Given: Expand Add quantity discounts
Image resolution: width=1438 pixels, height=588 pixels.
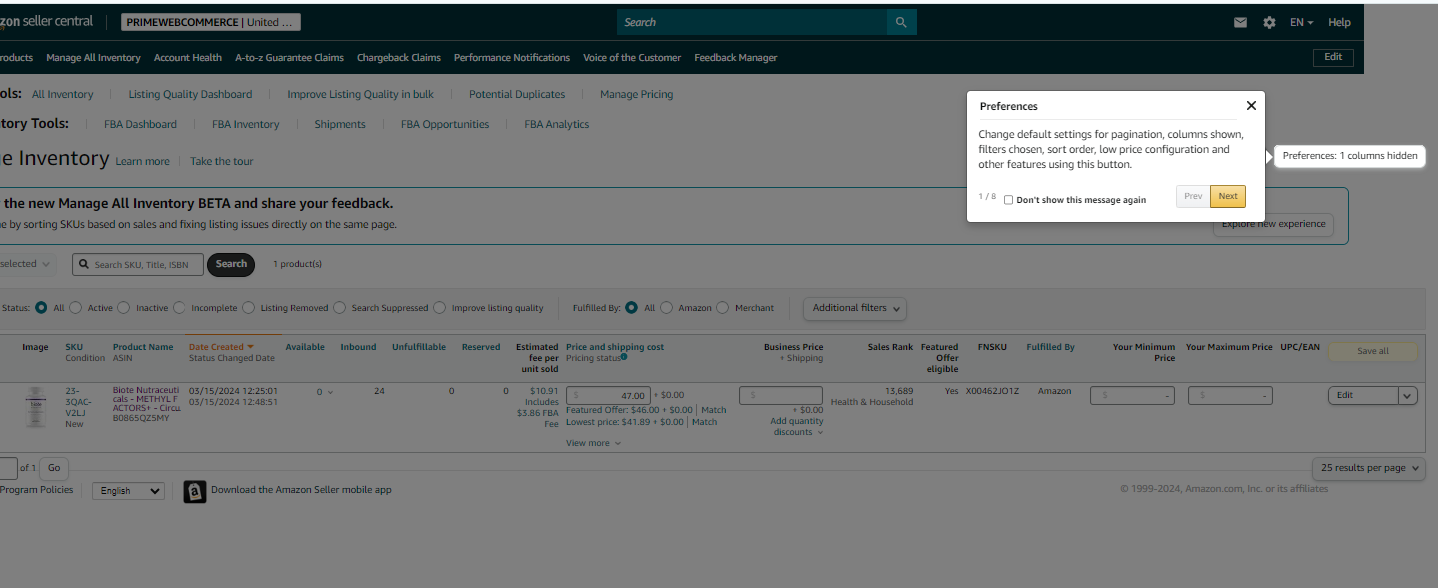Looking at the screenshot, I should 797,427.
